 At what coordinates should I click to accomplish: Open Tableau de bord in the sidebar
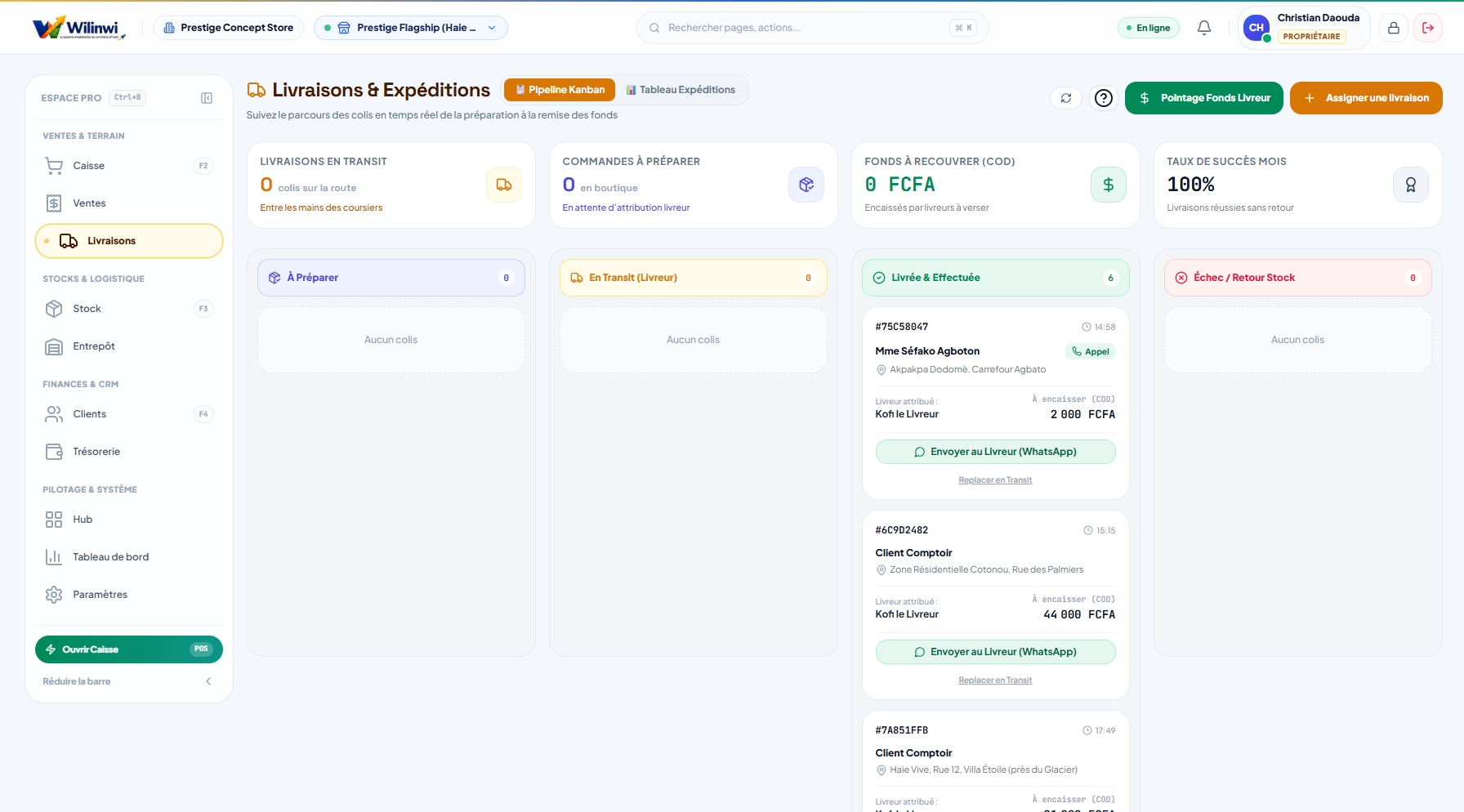tap(129, 557)
